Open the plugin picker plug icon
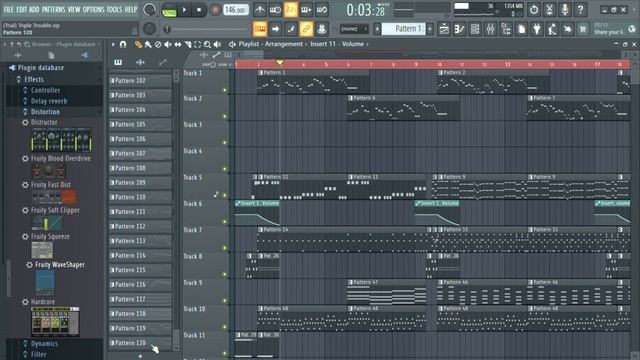This screenshot has height=360, width=640. 537,29
